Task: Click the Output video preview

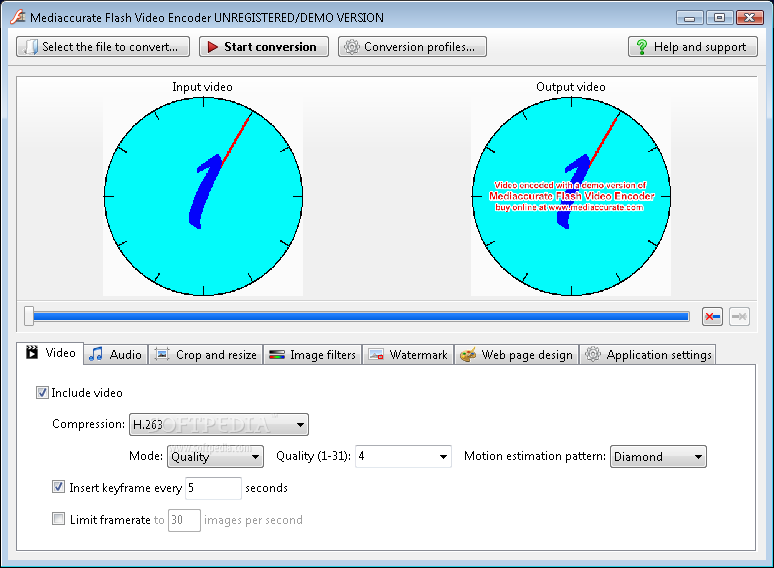Action: pos(571,196)
